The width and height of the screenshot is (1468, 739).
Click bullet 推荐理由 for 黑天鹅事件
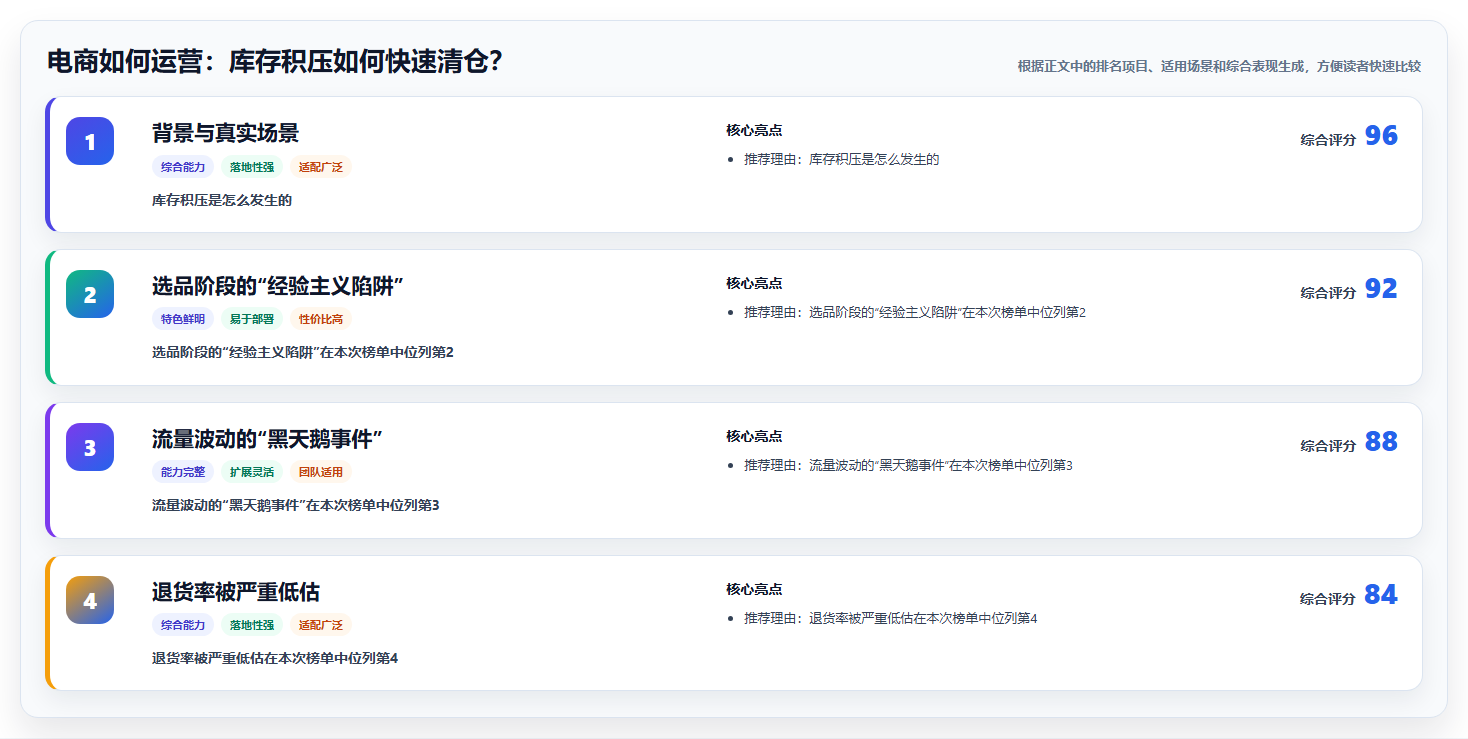(x=908, y=466)
